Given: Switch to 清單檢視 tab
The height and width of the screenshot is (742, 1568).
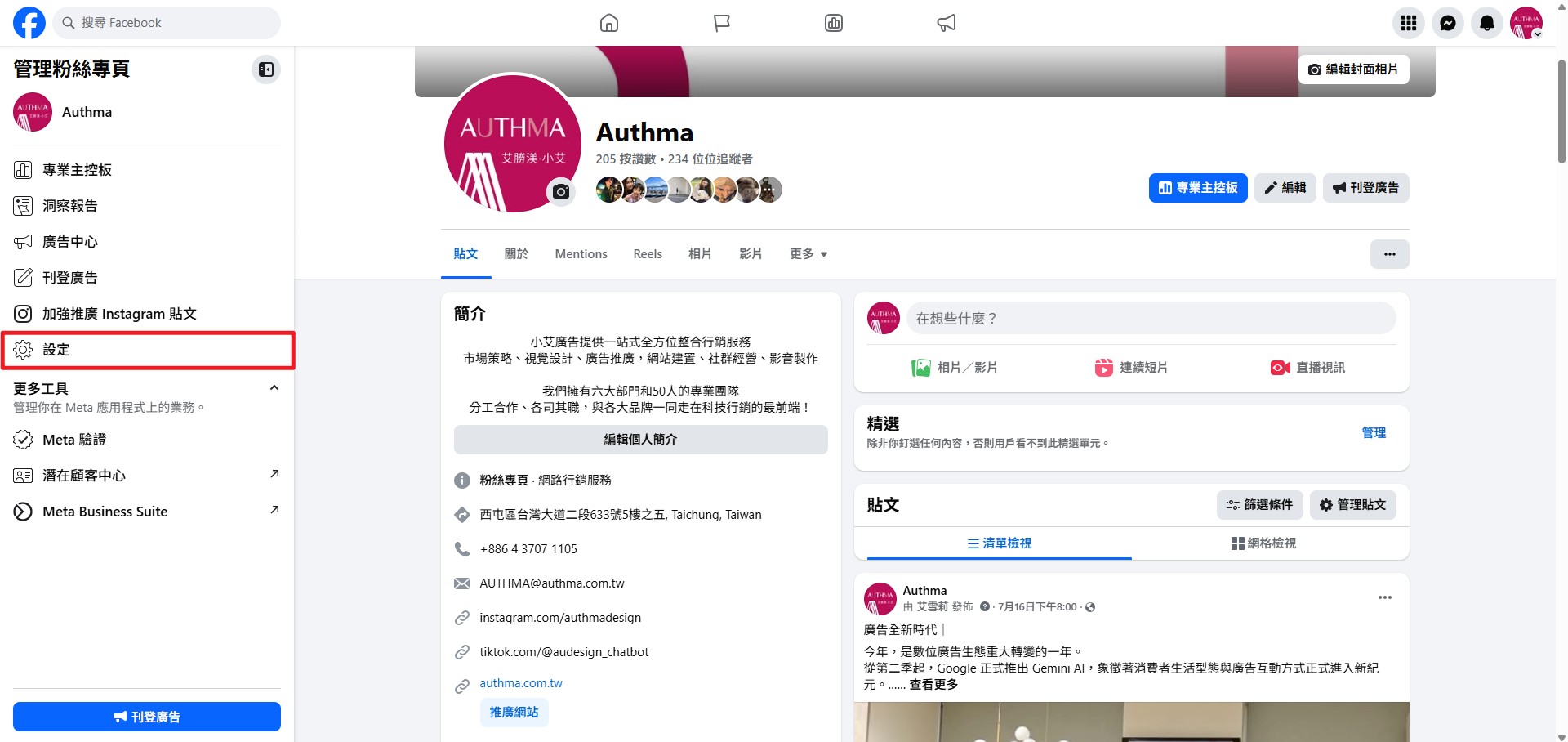Looking at the screenshot, I should [1000, 543].
